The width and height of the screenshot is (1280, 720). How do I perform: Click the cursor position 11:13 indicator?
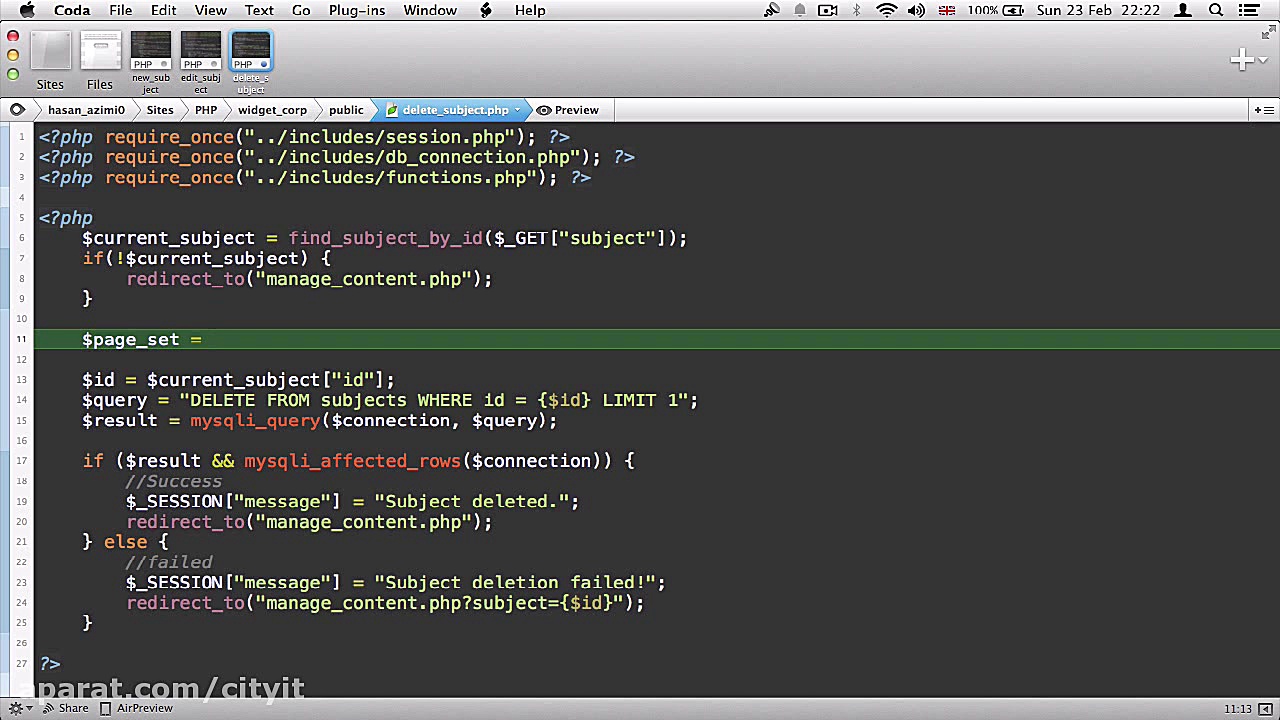point(1237,709)
